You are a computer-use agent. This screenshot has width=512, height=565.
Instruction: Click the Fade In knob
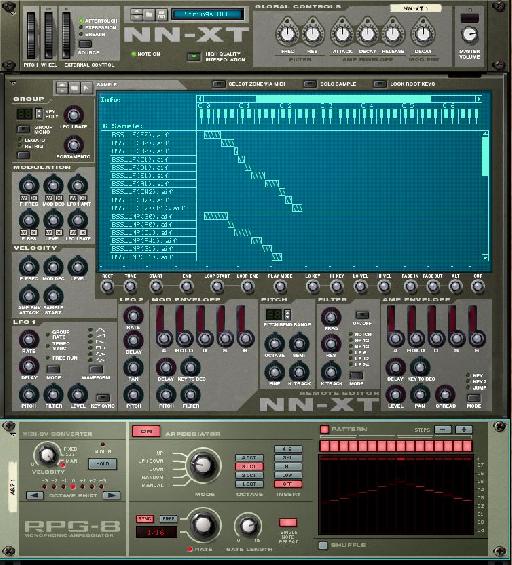click(x=410, y=286)
